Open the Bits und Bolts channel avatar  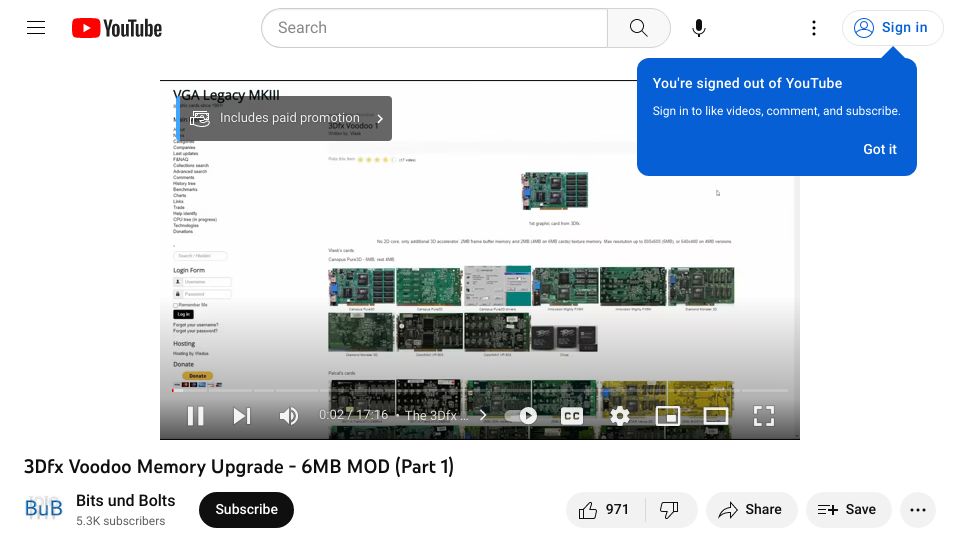[43, 509]
